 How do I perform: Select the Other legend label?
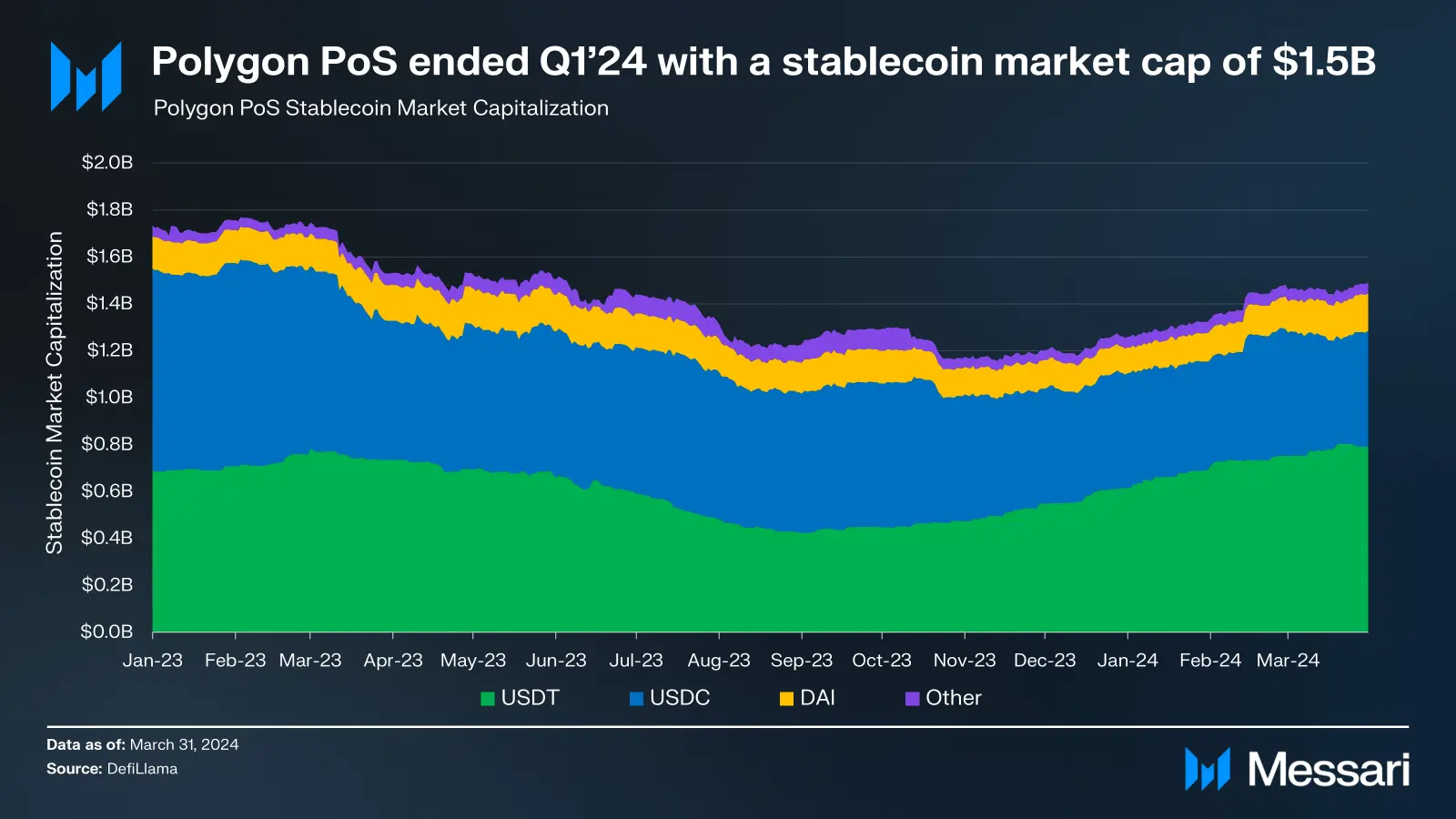pyautogui.click(x=954, y=698)
